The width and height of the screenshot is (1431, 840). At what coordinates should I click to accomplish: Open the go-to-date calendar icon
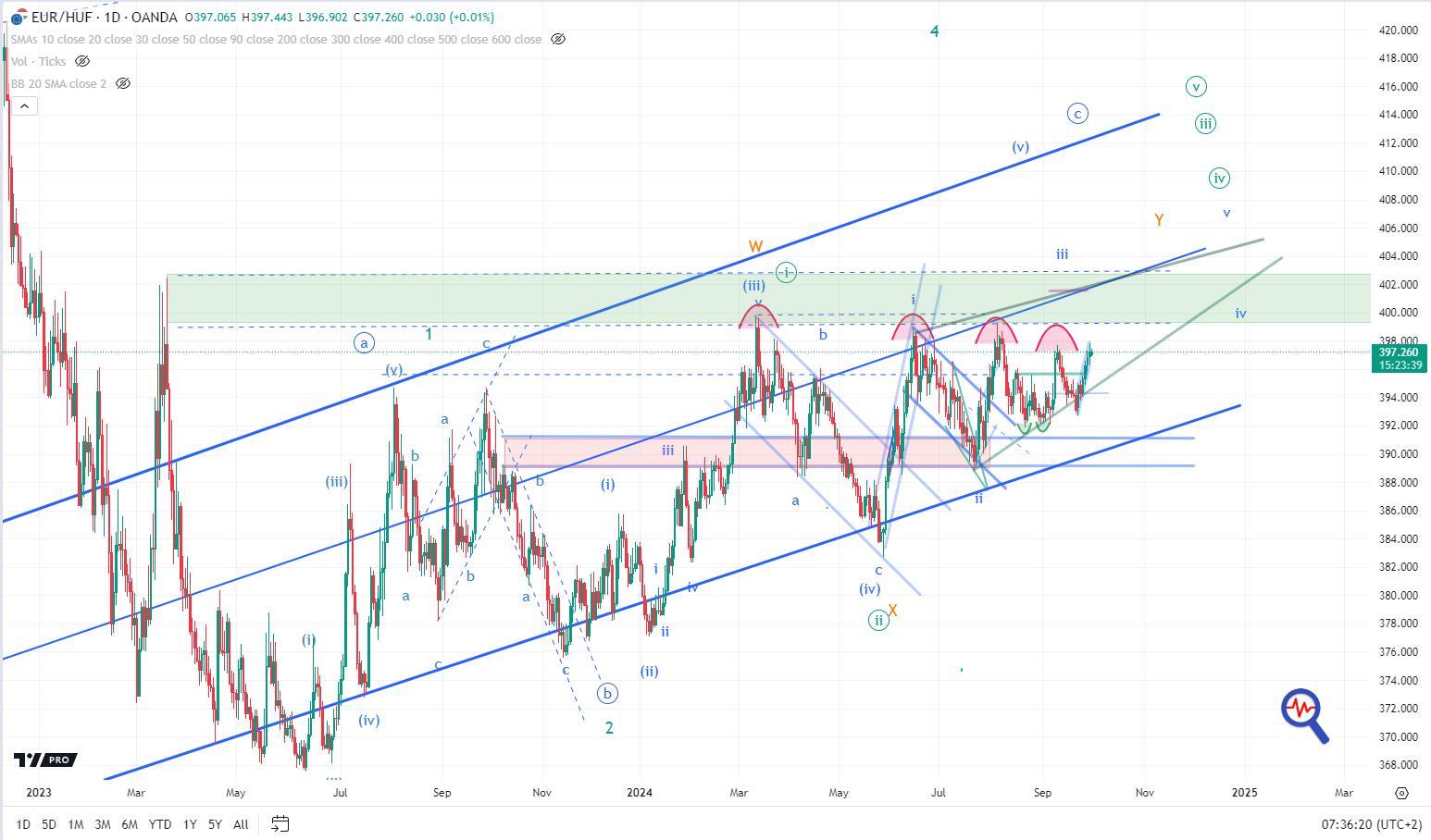(280, 823)
